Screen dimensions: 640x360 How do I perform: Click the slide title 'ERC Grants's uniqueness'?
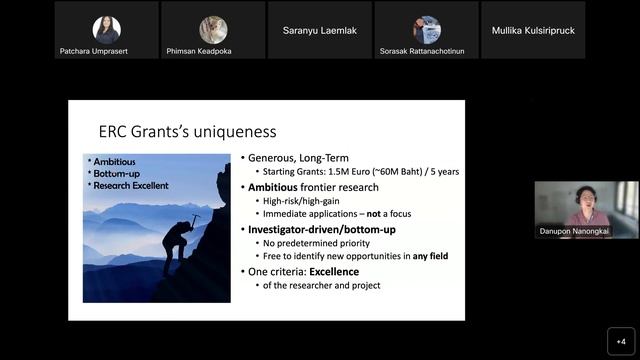tap(187, 132)
